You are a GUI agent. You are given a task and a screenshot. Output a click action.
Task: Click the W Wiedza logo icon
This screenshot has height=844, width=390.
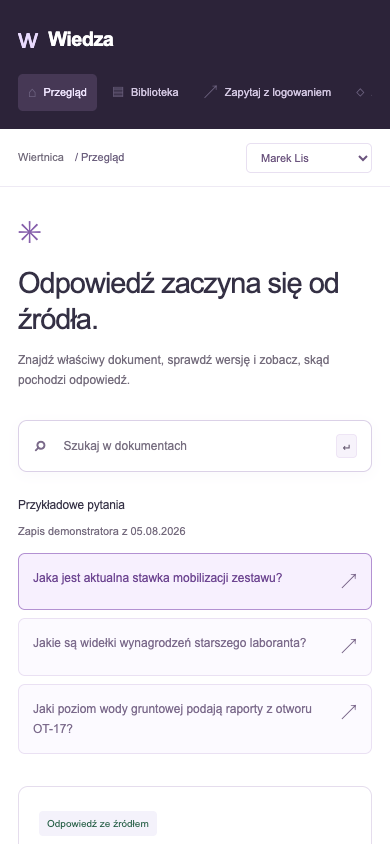[27, 40]
